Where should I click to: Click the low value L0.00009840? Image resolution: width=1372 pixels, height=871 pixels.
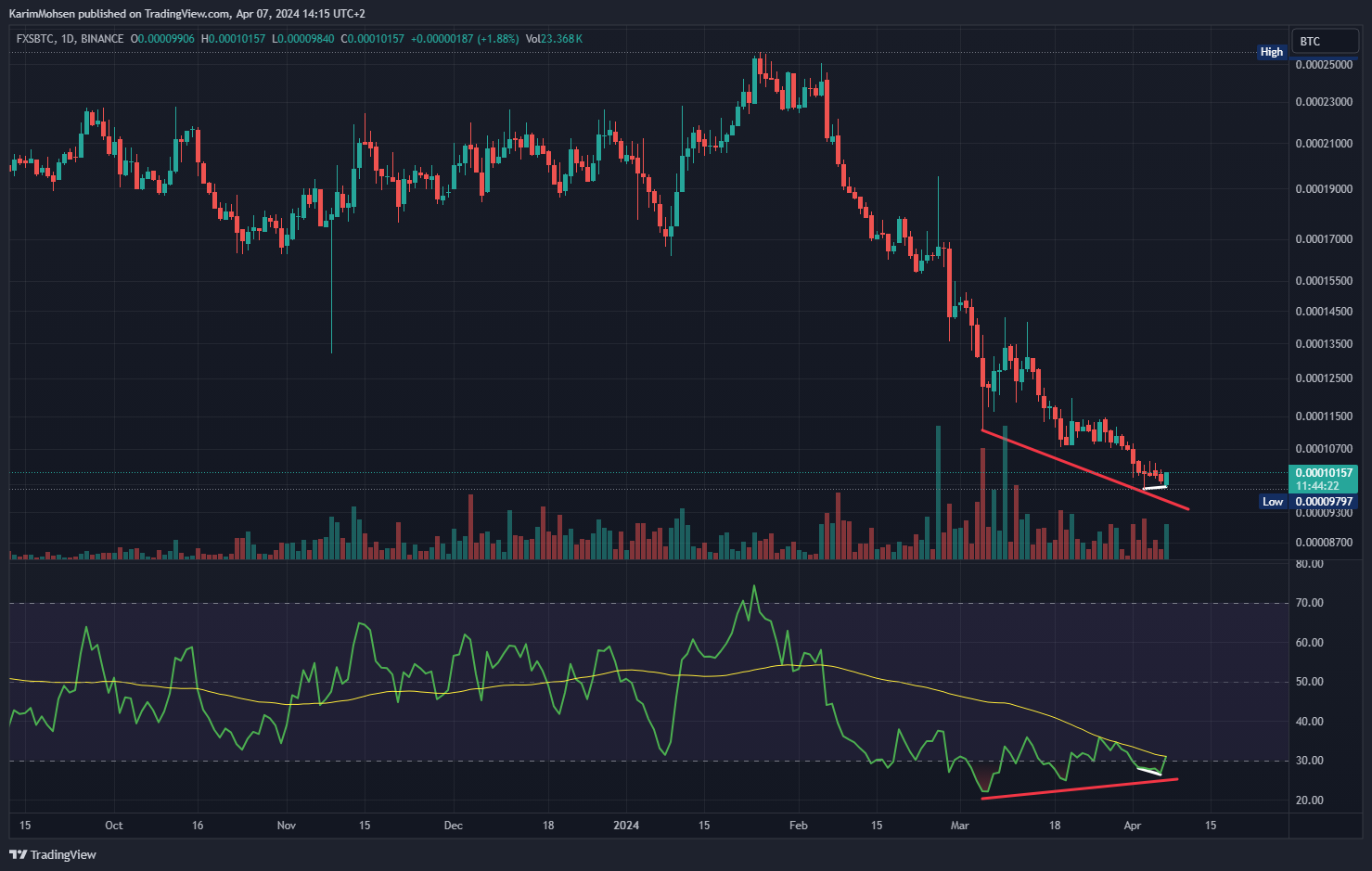tap(302, 39)
